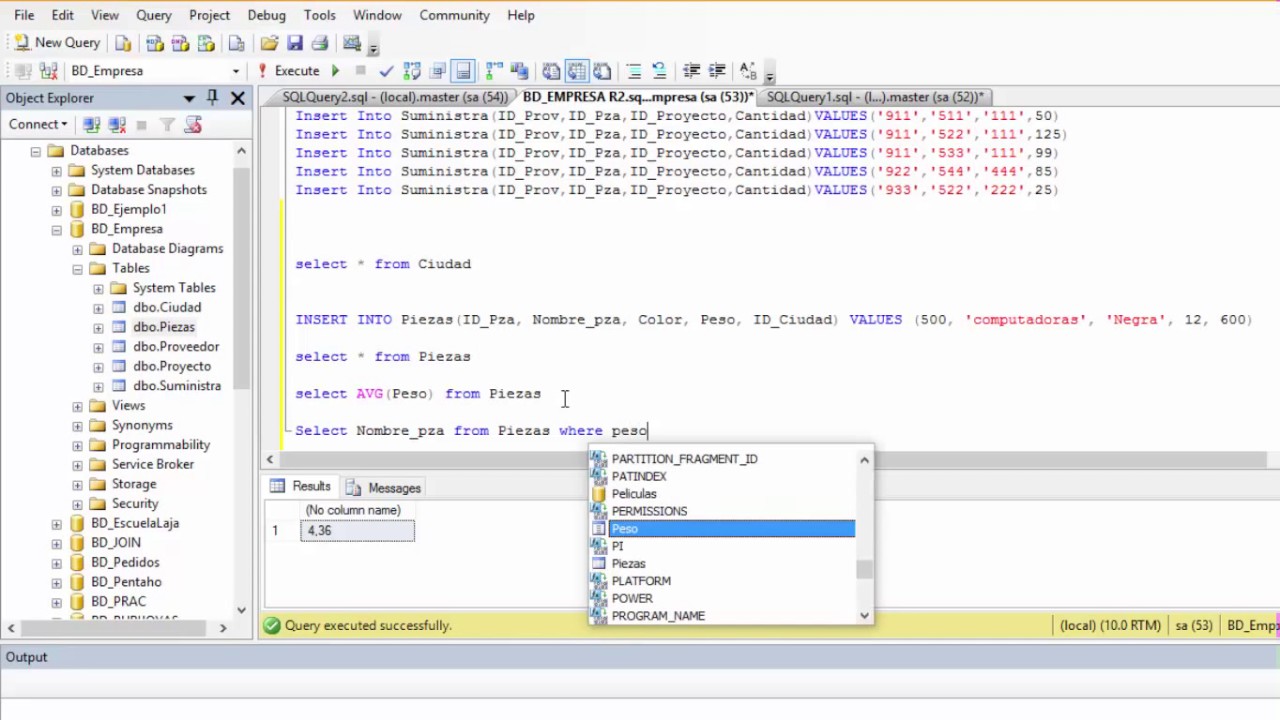Switch output to Results to Grid
Image resolution: width=1280 pixels, height=720 pixels.
click(x=577, y=71)
